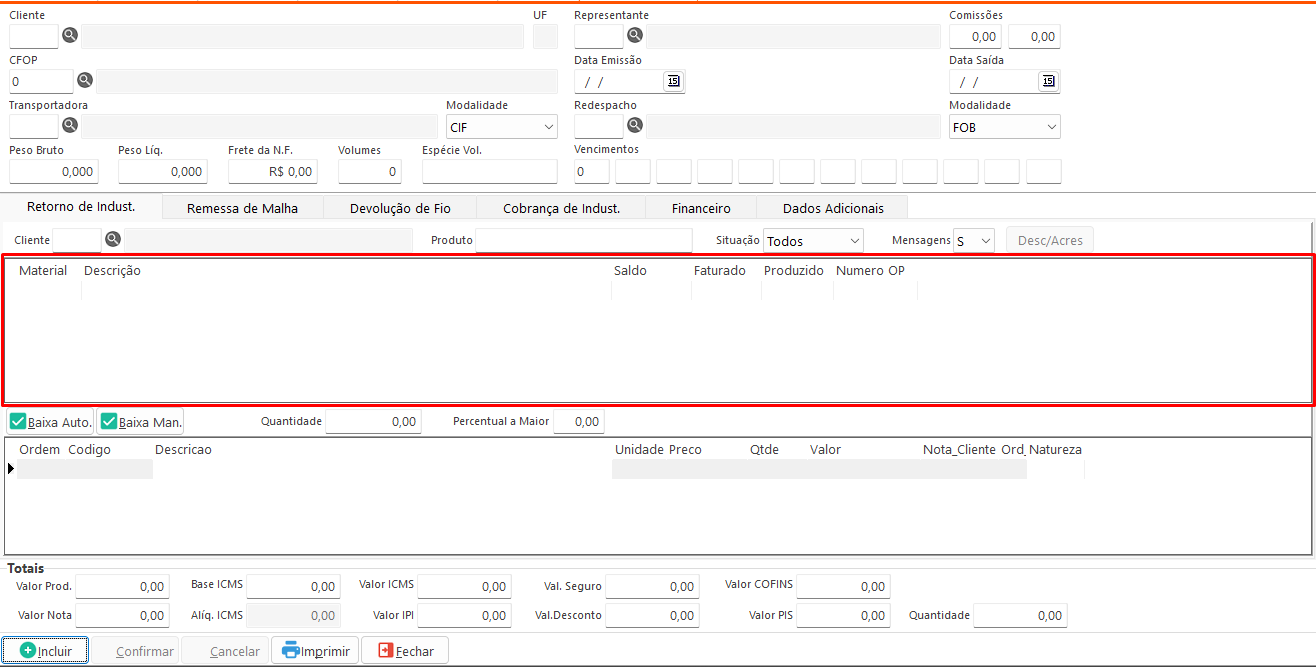Open the Data Emissão calendar picker

[x=673, y=81]
